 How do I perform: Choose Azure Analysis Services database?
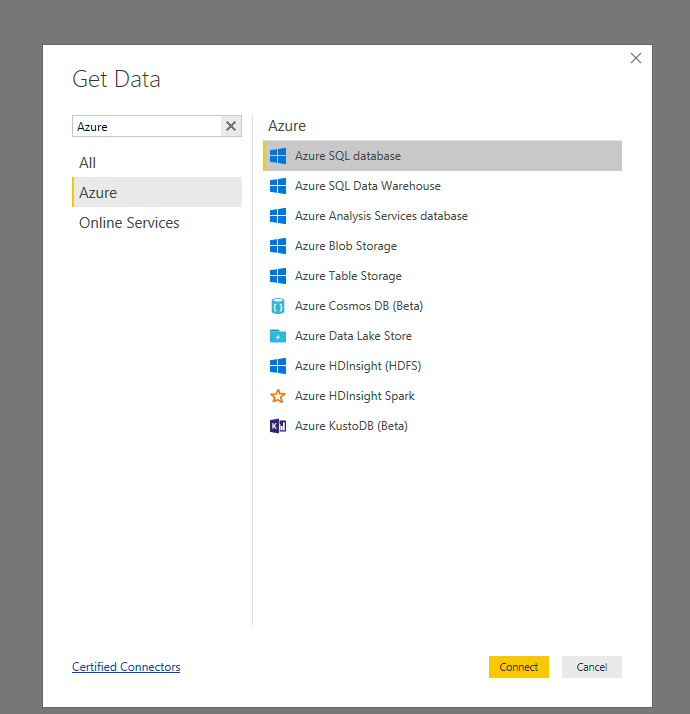[x=442, y=216]
